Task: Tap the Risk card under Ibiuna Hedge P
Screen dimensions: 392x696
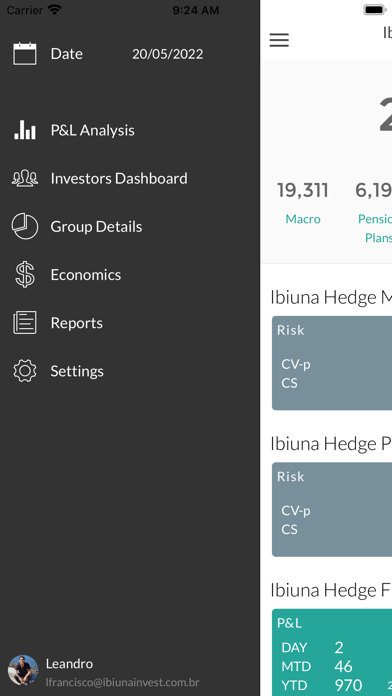Action: [x=332, y=510]
